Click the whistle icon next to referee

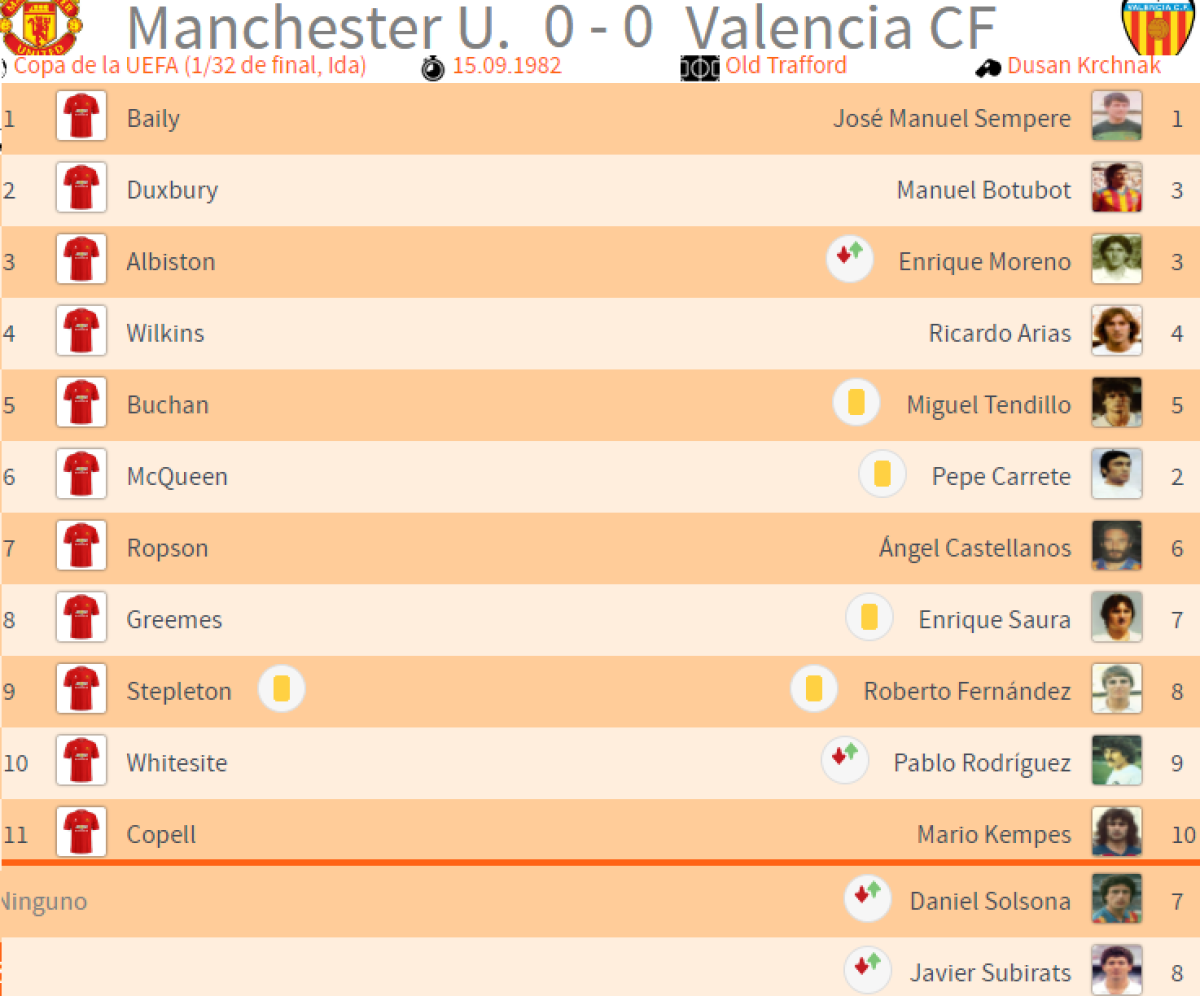989,68
